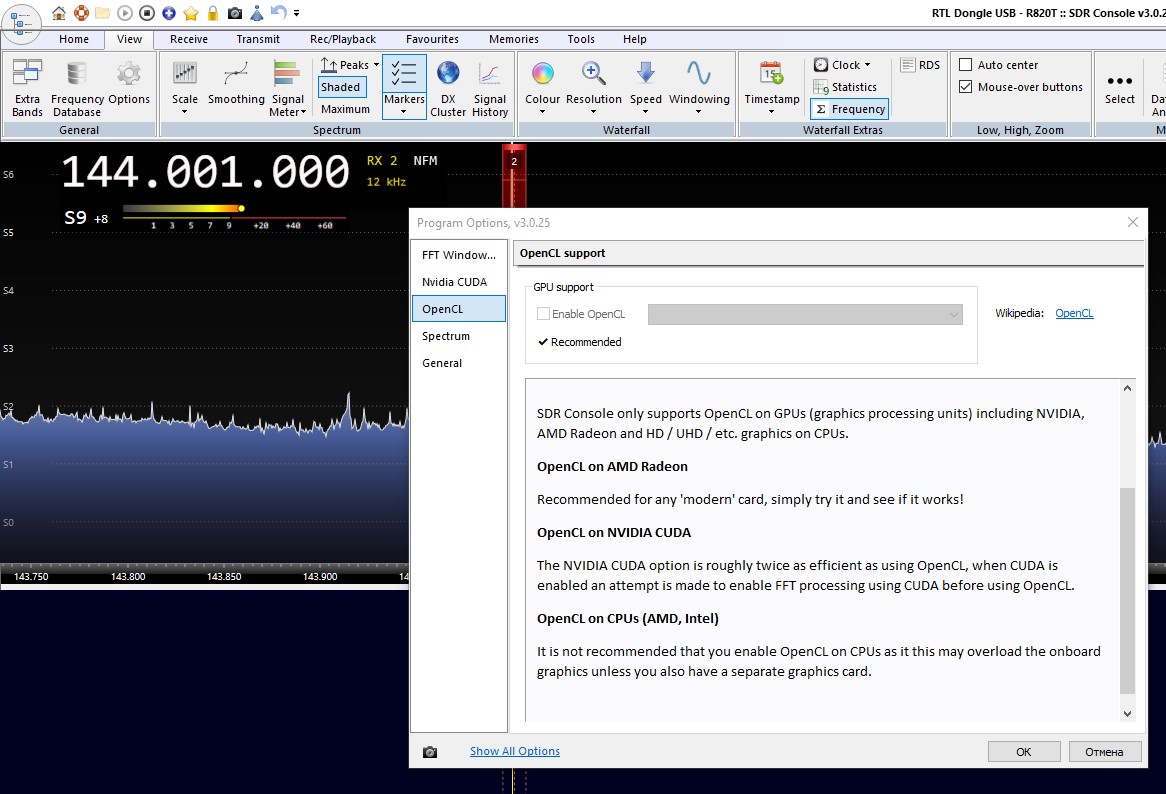1166x794 pixels.
Task: Click the undo arrow icon in quick toolbar
Action: [278, 13]
